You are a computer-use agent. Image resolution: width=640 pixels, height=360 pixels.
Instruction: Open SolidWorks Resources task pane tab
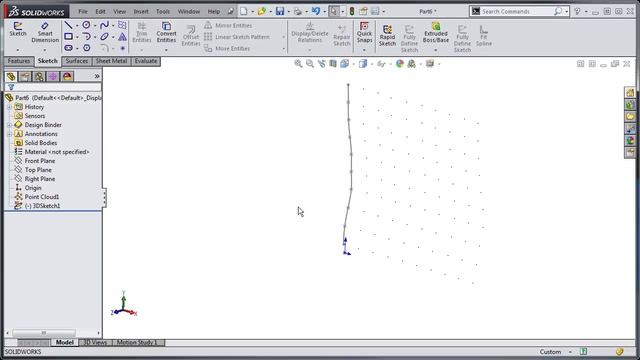coord(630,93)
